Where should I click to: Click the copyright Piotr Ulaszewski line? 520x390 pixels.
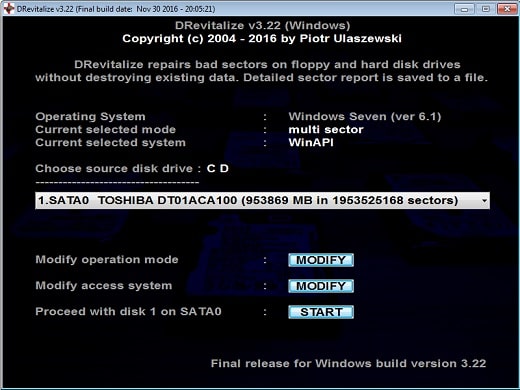point(262,39)
